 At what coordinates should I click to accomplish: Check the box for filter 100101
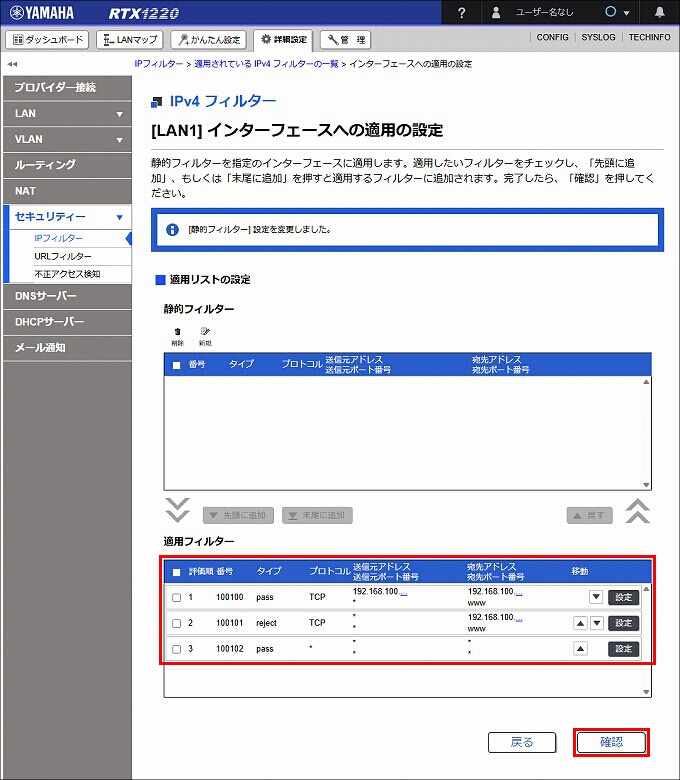pos(176,623)
